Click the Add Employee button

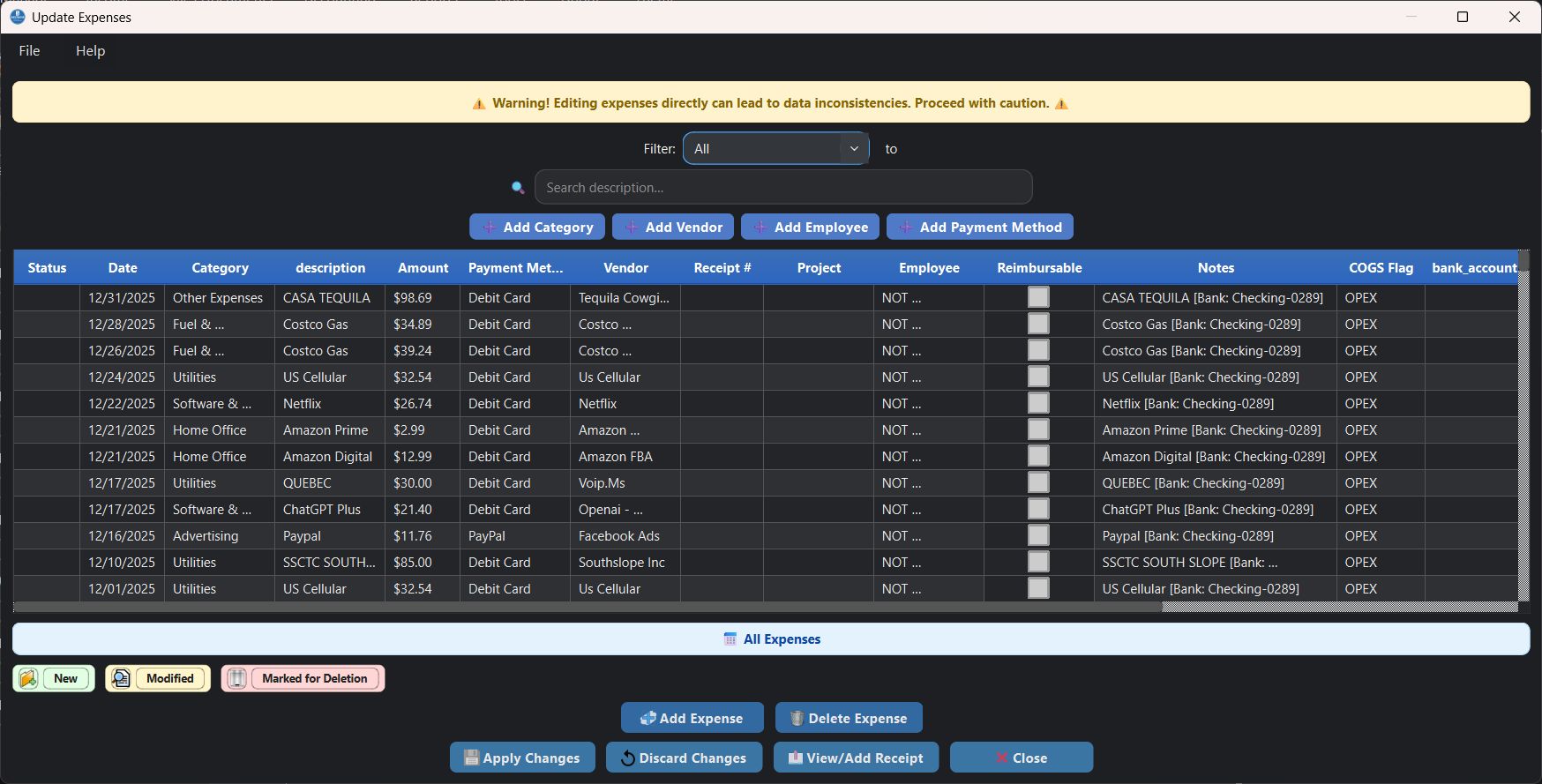pyautogui.click(x=810, y=227)
